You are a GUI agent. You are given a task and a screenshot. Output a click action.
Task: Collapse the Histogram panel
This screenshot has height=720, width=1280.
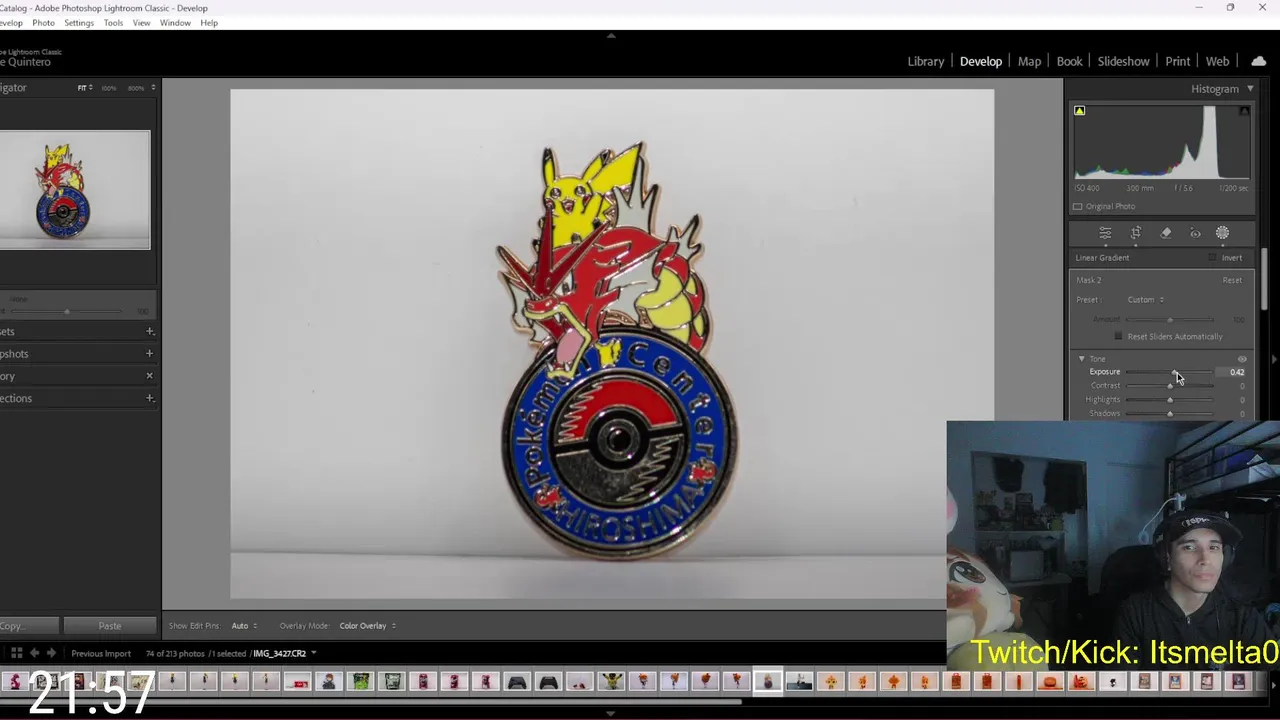(x=1250, y=89)
